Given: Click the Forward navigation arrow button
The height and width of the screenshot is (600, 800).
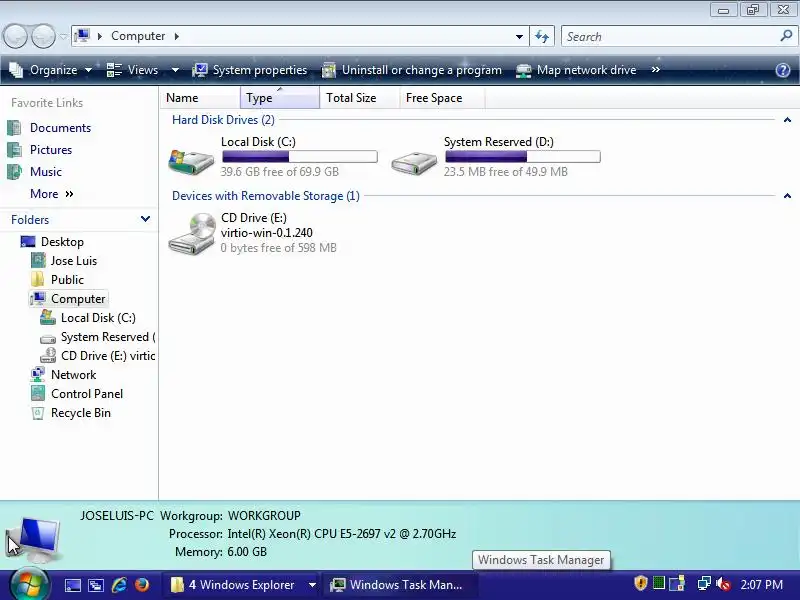Looking at the screenshot, I should click(43, 36).
